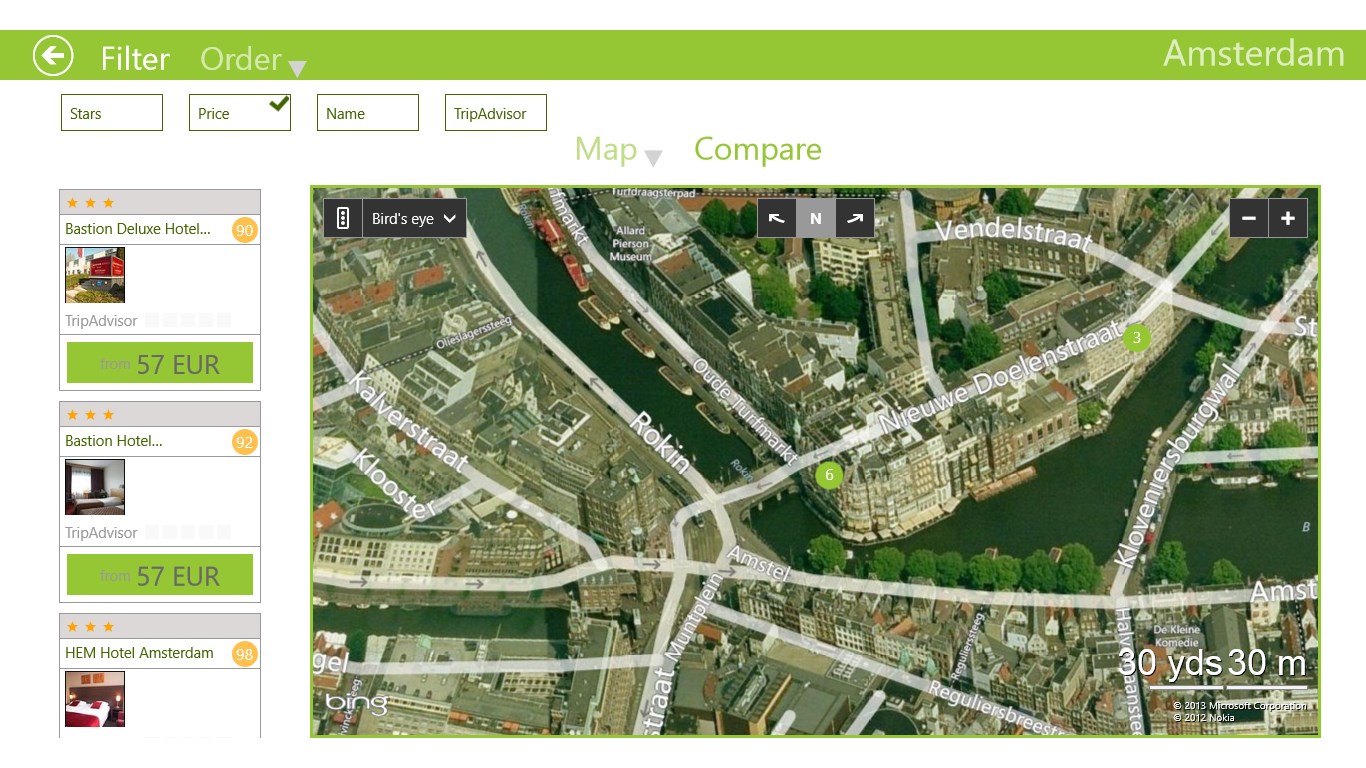Toggle the Price sort option
Viewport: 1366px width, 768px height.
point(239,113)
